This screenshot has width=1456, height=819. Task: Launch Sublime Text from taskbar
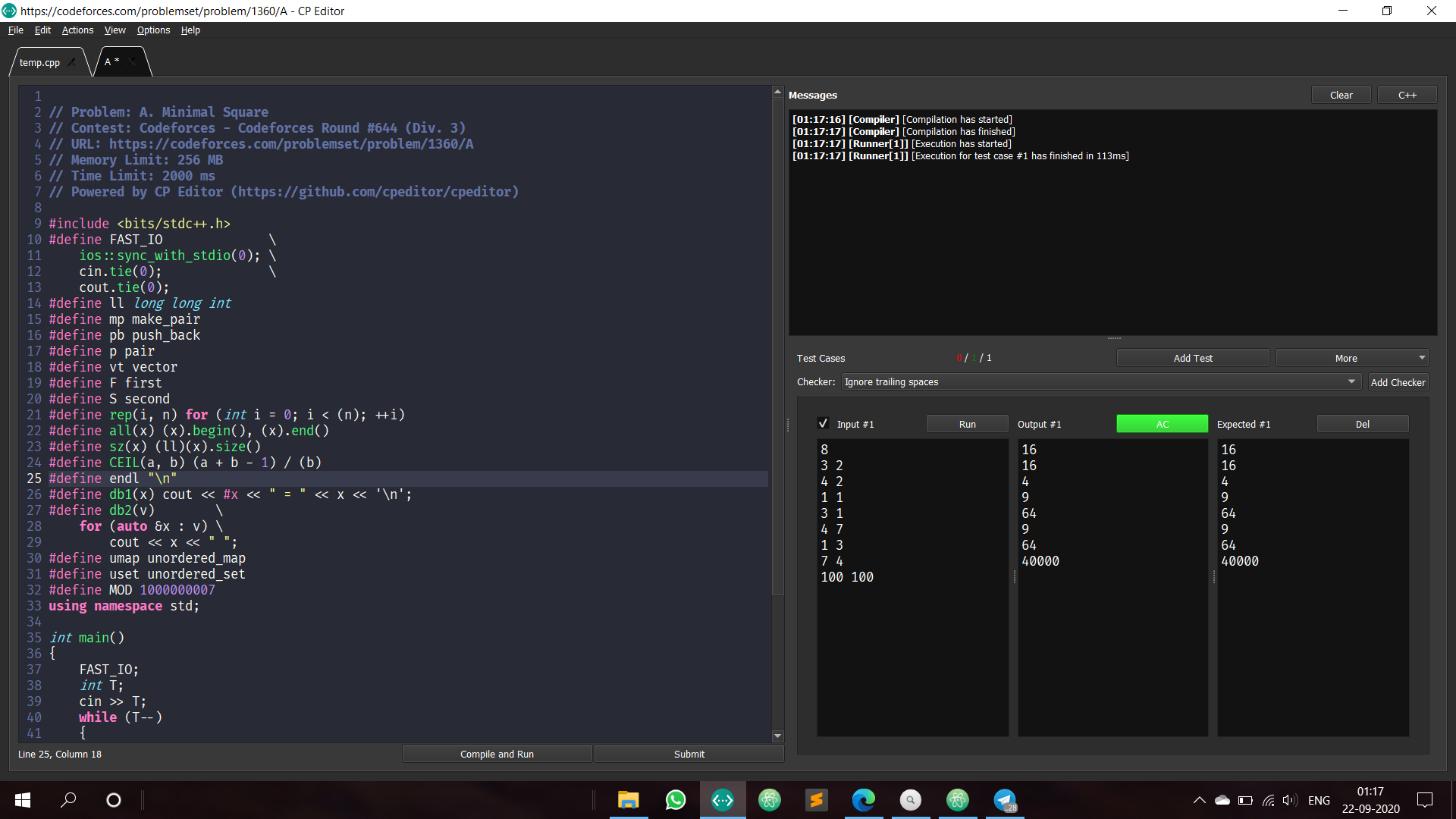(816, 800)
